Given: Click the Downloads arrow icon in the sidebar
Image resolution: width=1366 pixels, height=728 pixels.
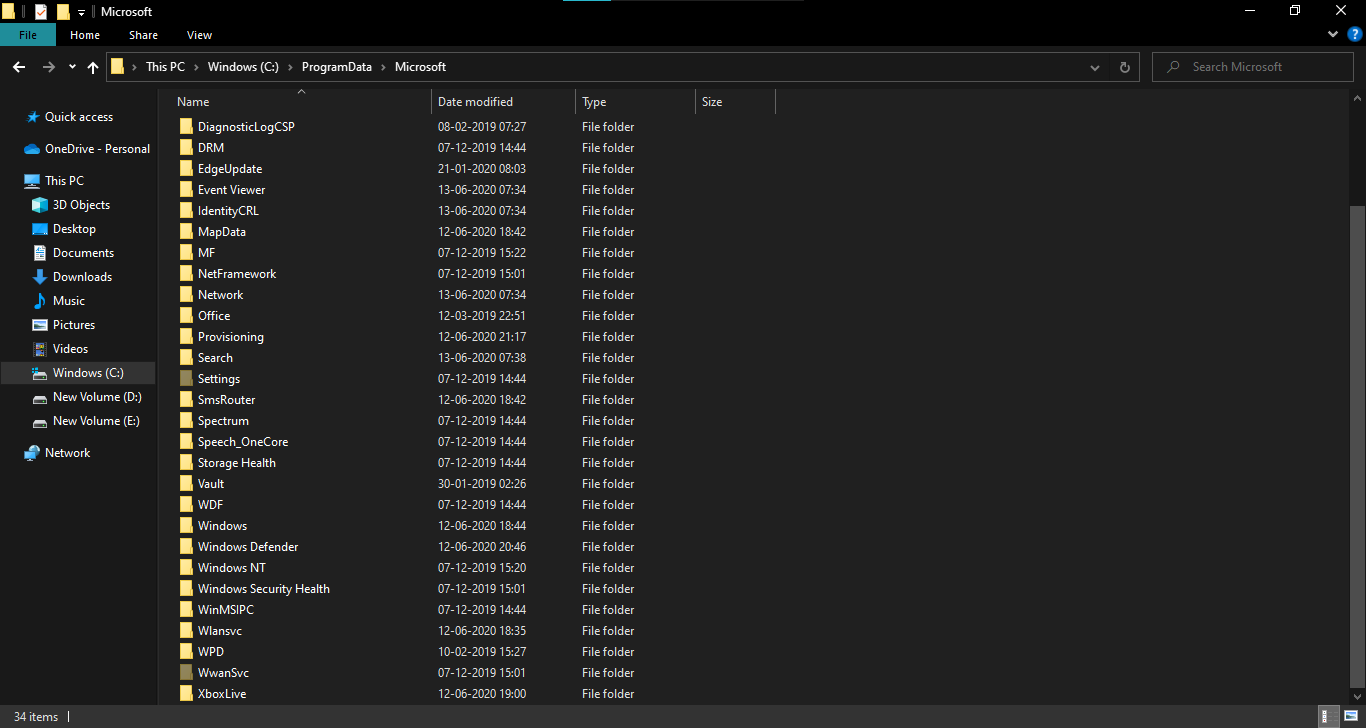Looking at the screenshot, I should pos(40,277).
